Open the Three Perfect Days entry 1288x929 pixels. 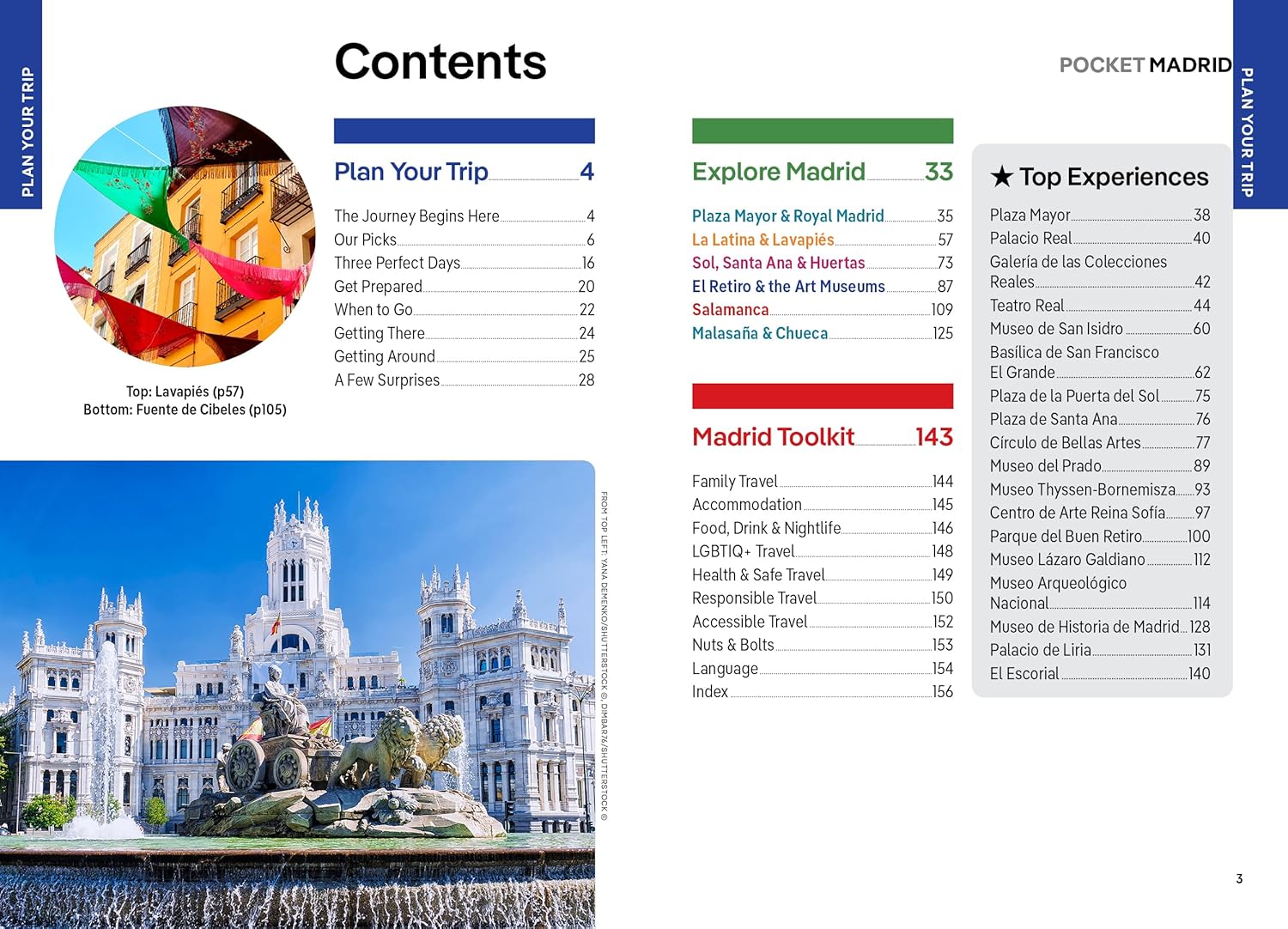tap(397, 263)
